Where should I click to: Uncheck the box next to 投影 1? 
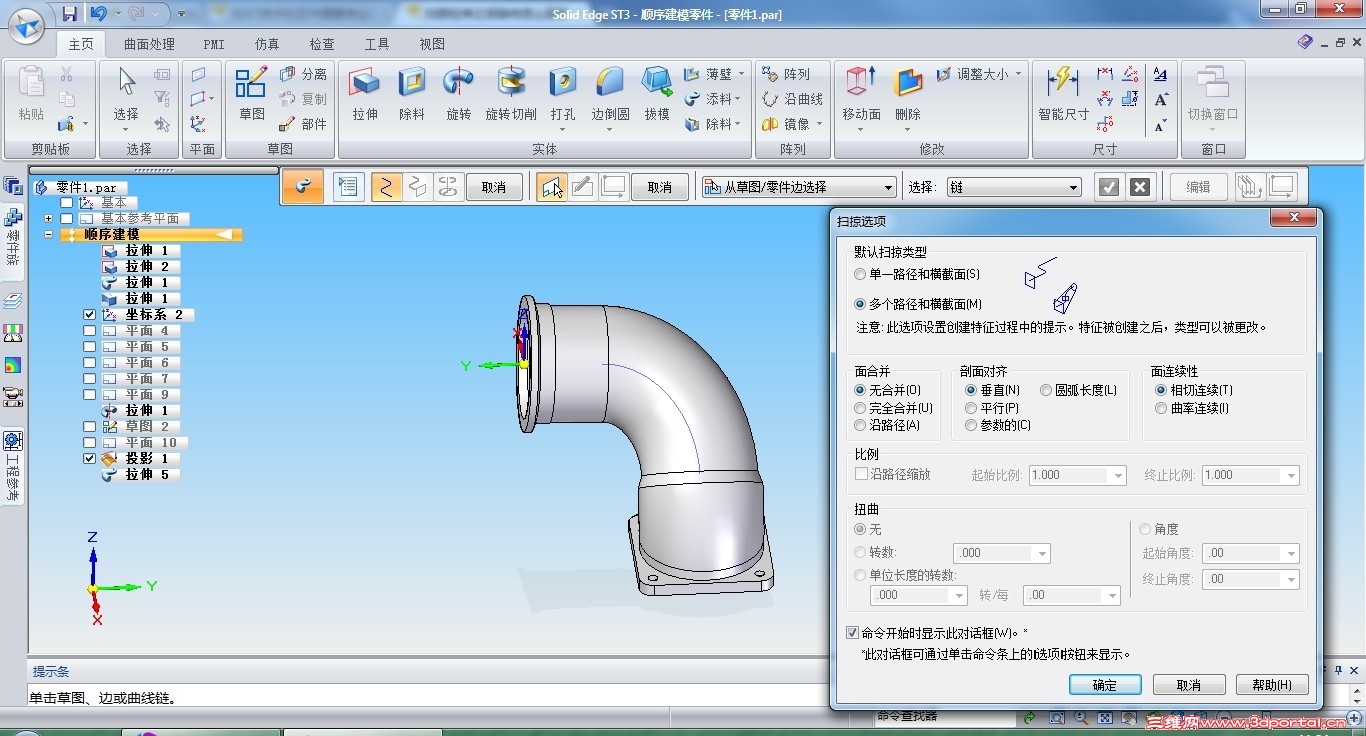coord(91,459)
